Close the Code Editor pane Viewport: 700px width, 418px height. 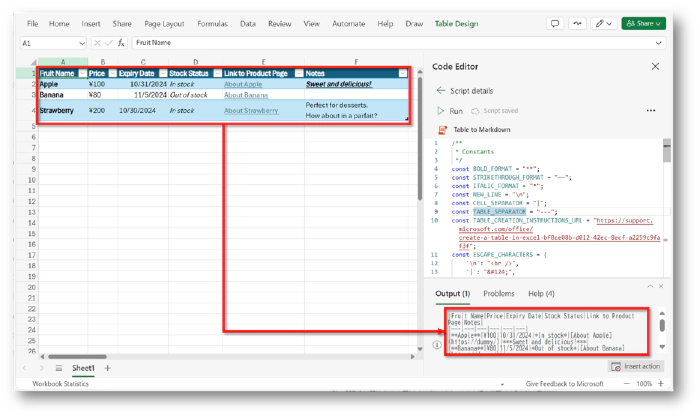pos(655,66)
